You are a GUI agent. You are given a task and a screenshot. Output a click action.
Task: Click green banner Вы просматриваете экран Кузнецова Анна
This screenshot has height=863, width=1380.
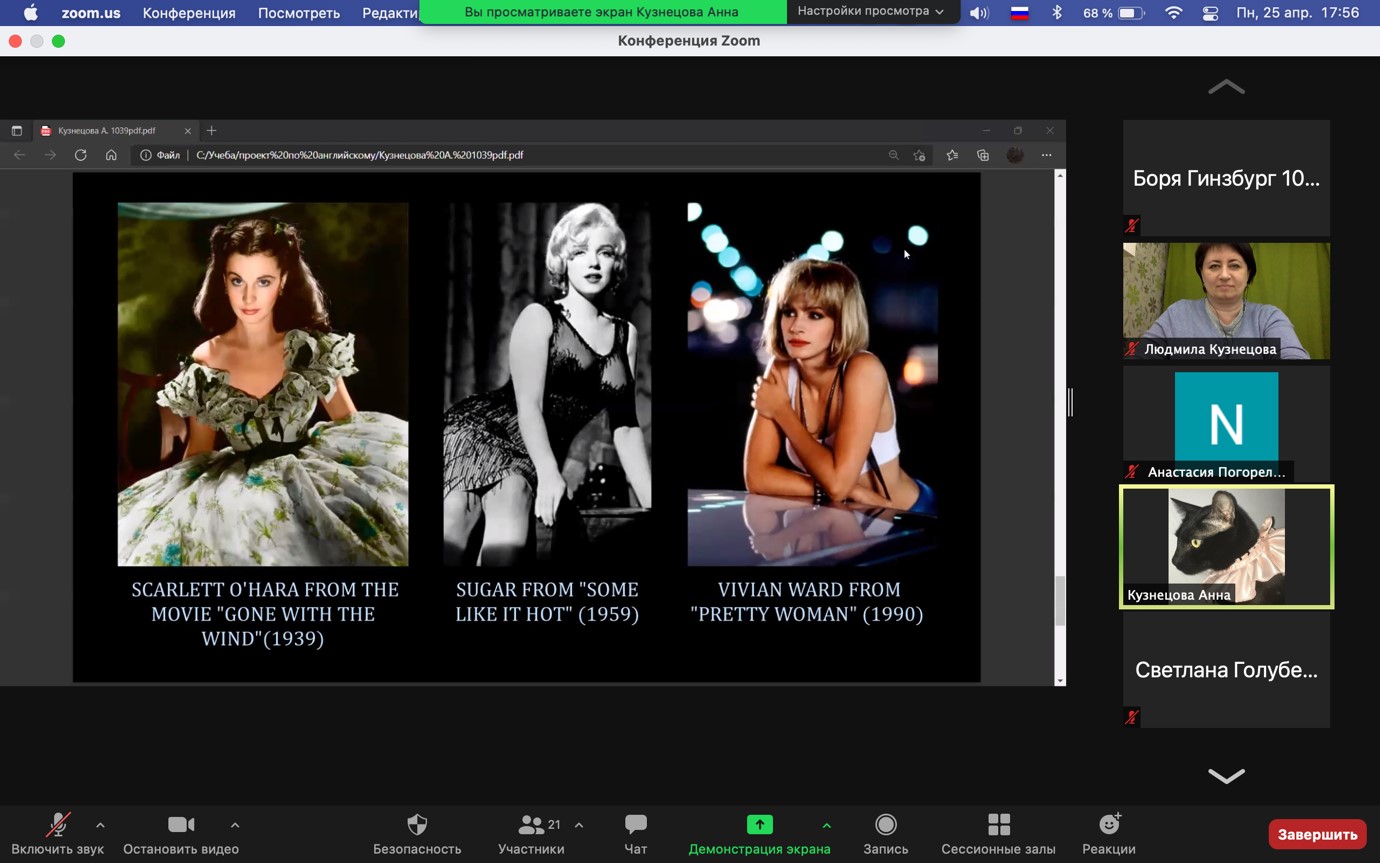click(x=602, y=12)
